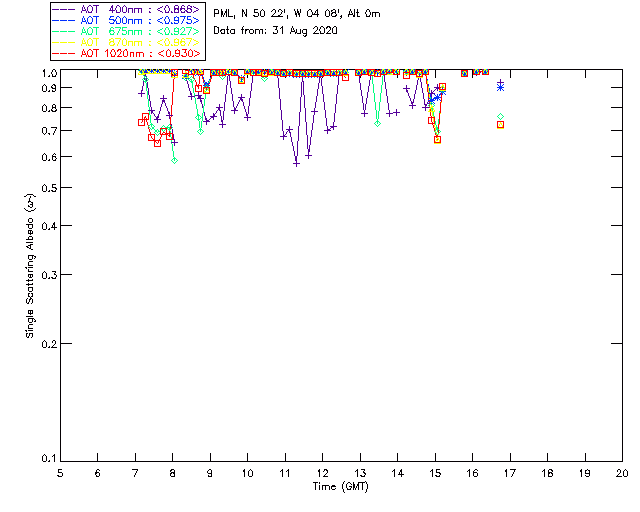Click the y-axis tick label 0.5

click(49, 188)
